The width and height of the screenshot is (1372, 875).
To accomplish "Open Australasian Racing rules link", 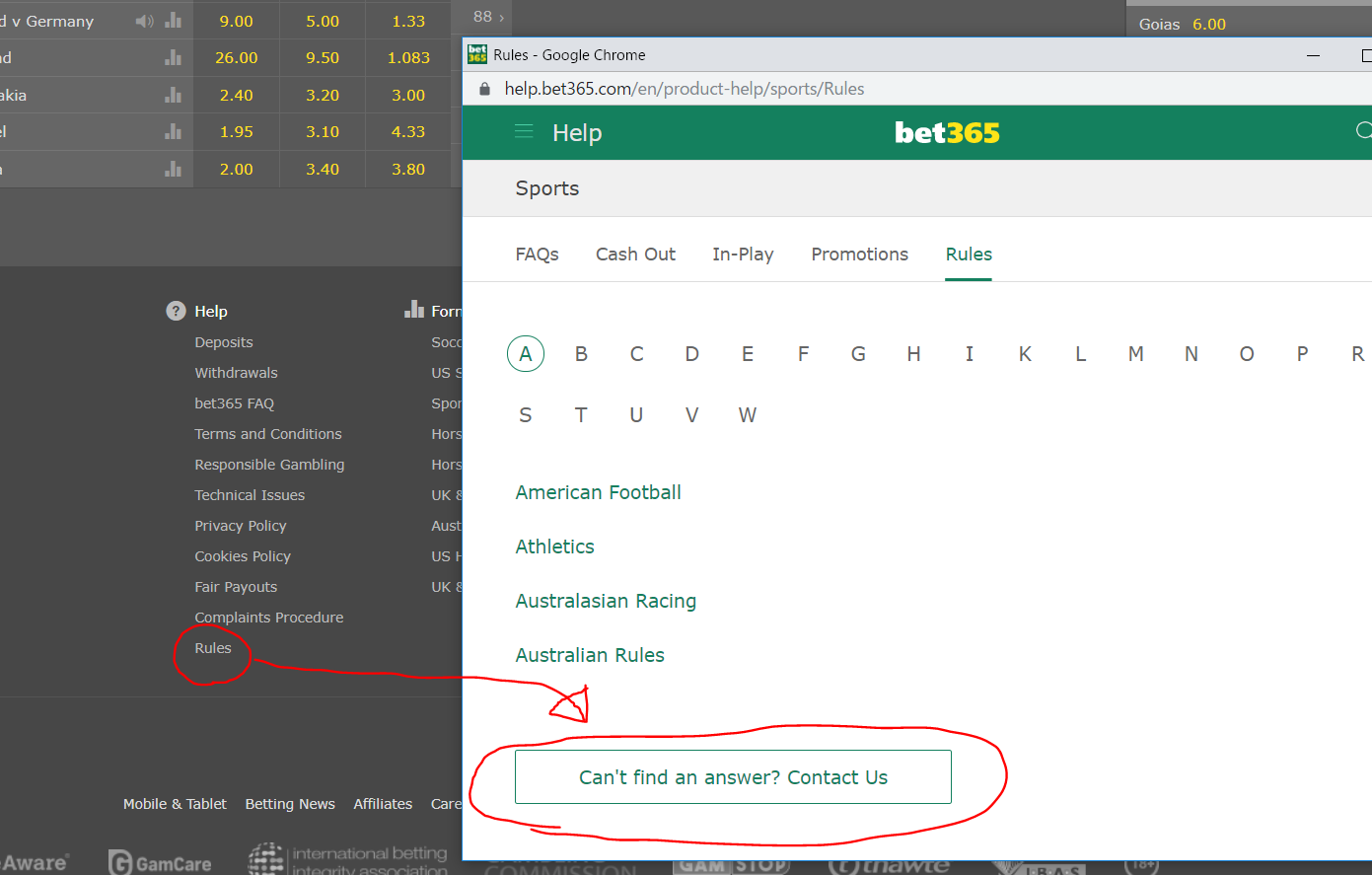I will 606,601.
